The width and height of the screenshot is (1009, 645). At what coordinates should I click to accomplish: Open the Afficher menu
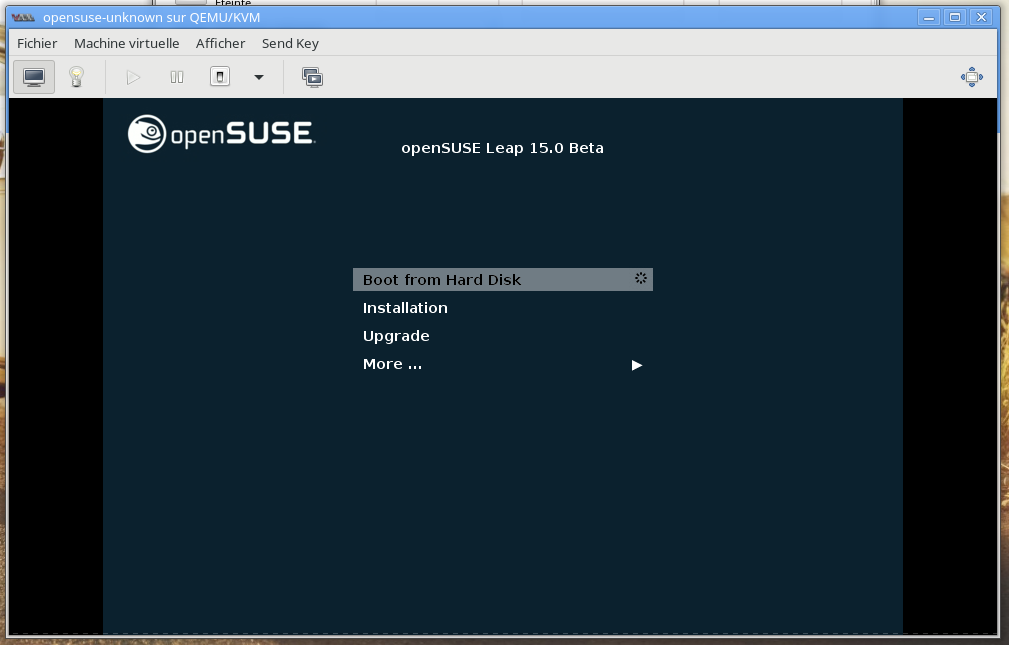(220, 43)
